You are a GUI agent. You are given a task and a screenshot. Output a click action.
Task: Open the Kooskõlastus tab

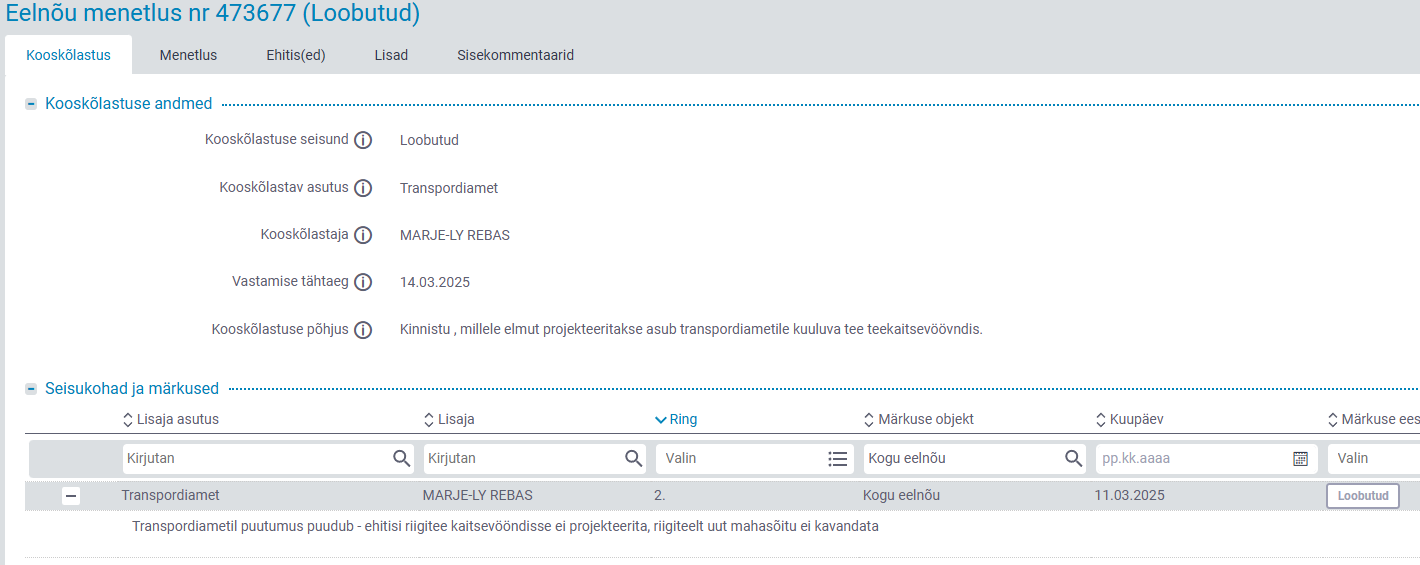[x=68, y=55]
